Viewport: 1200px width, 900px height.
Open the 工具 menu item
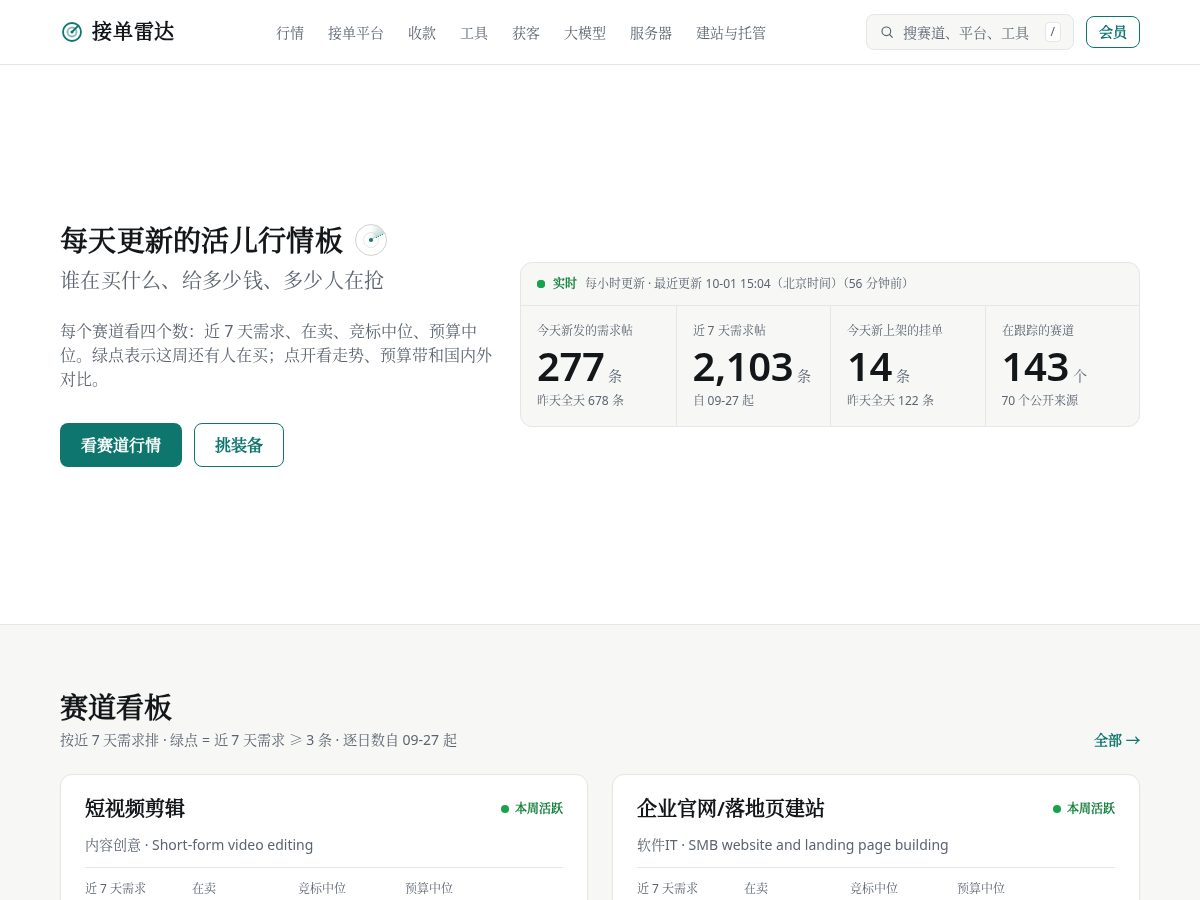(474, 33)
